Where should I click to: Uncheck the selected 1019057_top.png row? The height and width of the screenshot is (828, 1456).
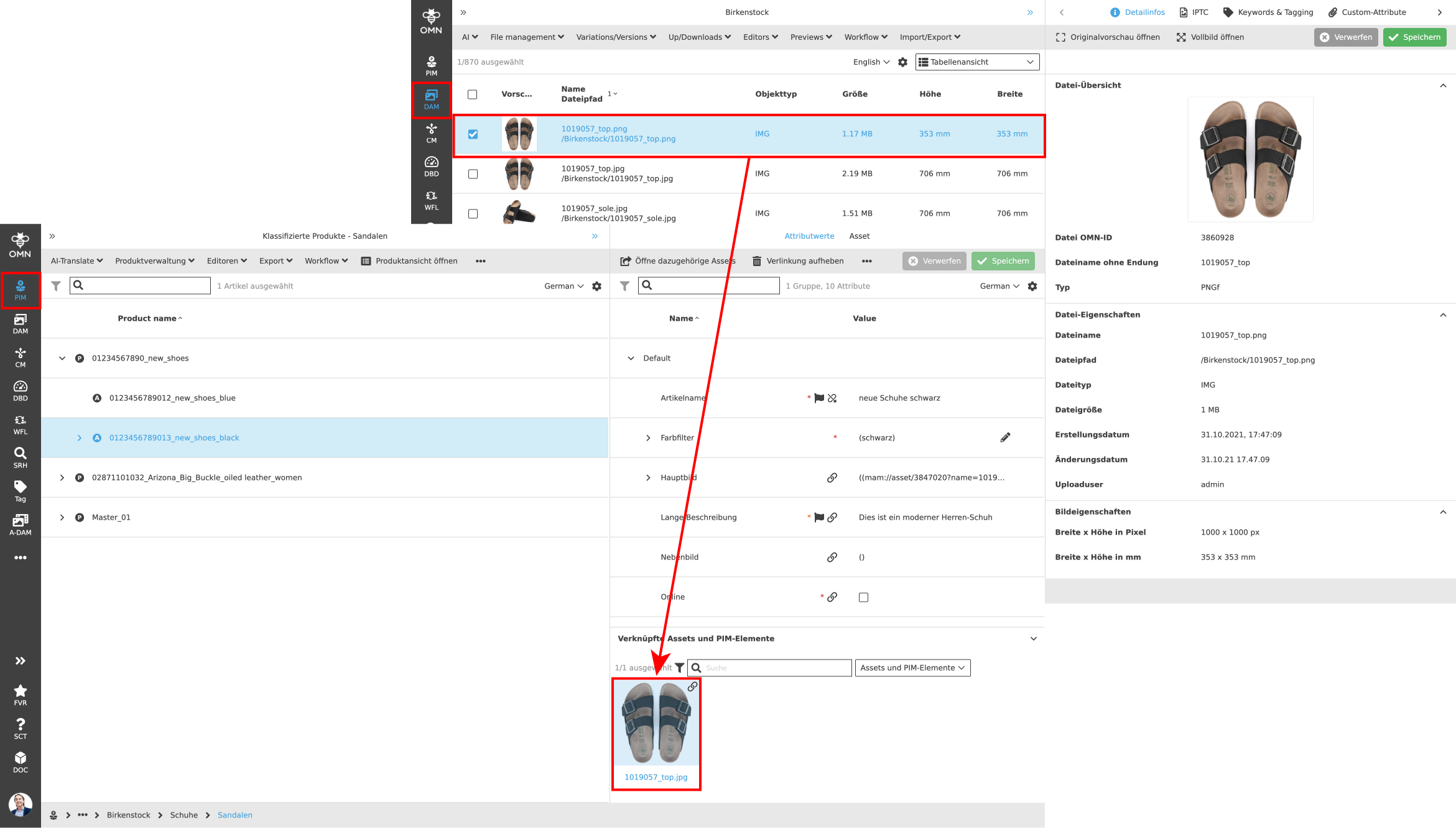pos(473,134)
